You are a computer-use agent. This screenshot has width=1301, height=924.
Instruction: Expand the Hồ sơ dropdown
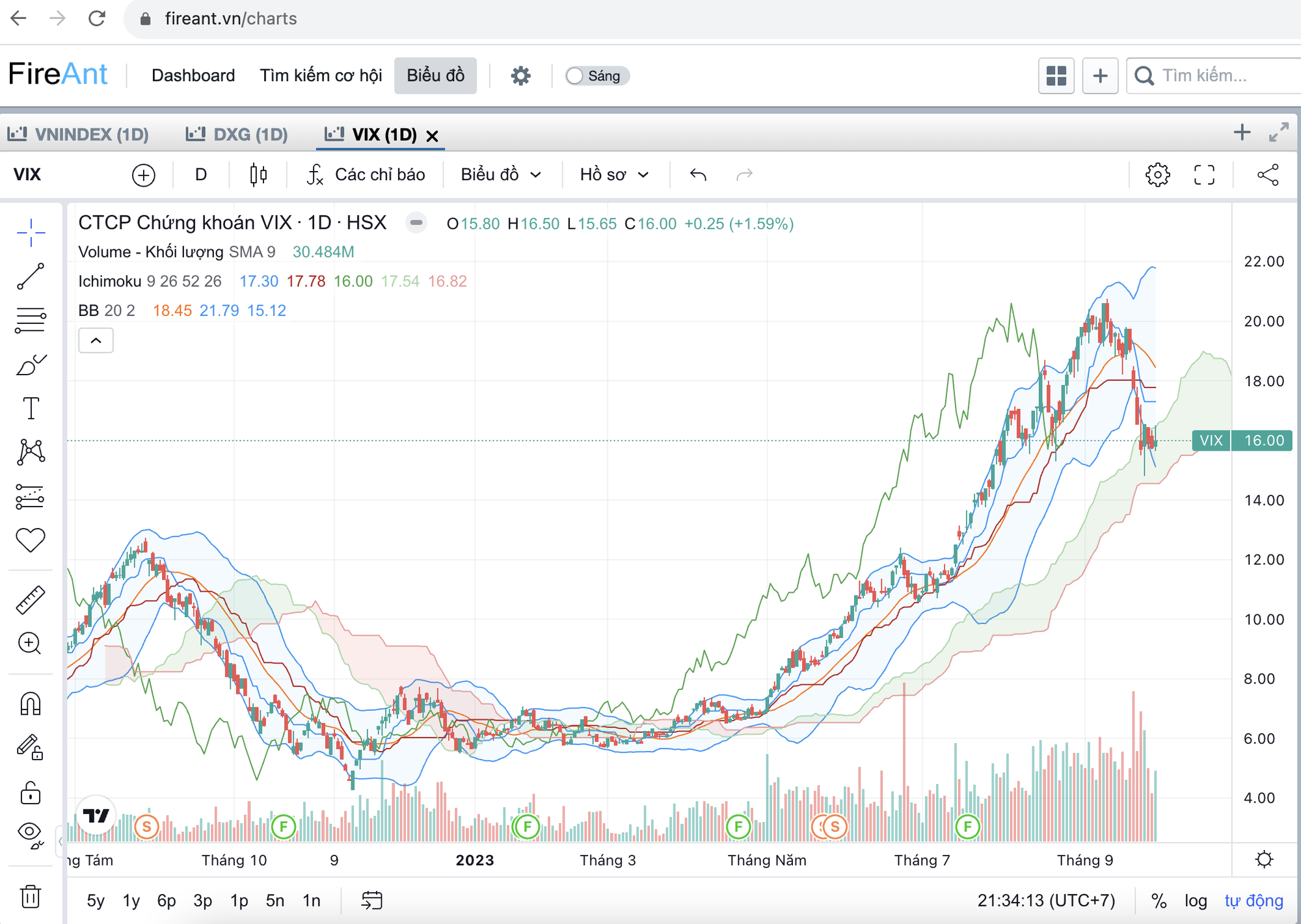(614, 175)
